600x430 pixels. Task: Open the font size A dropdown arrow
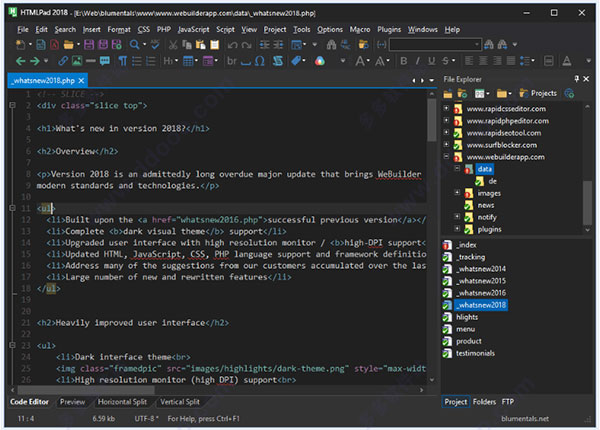click(368, 60)
